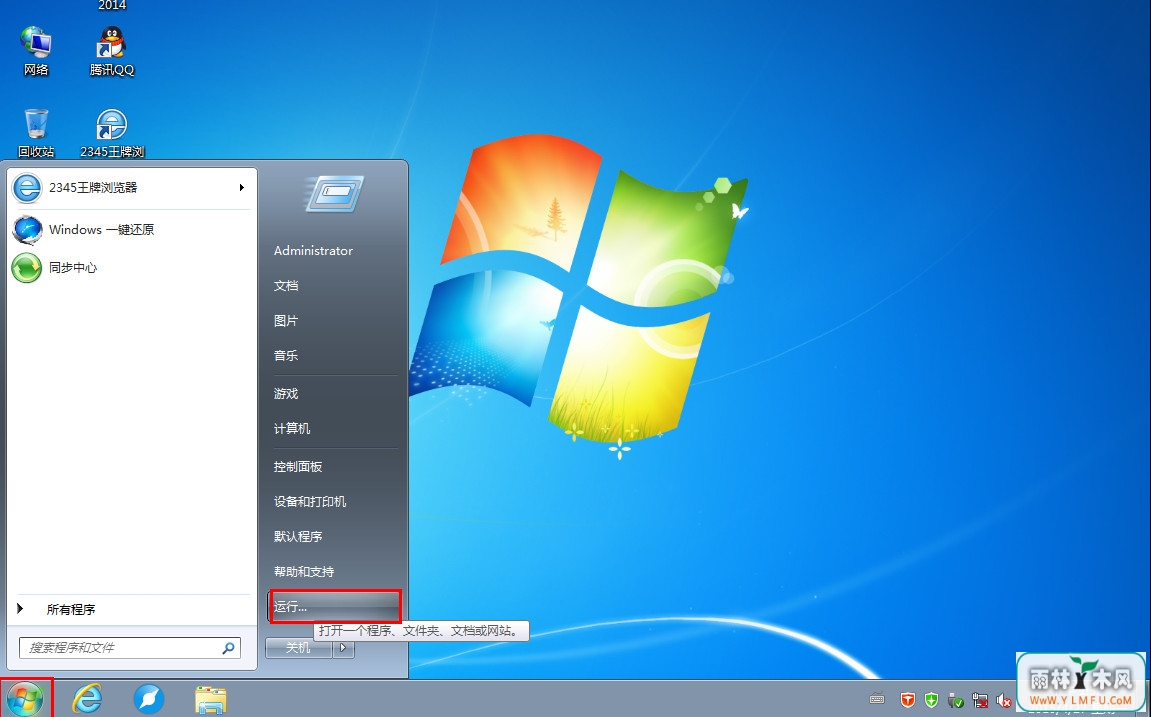
Task: Open 文档 documents in Start menu
Action: tap(286, 286)
